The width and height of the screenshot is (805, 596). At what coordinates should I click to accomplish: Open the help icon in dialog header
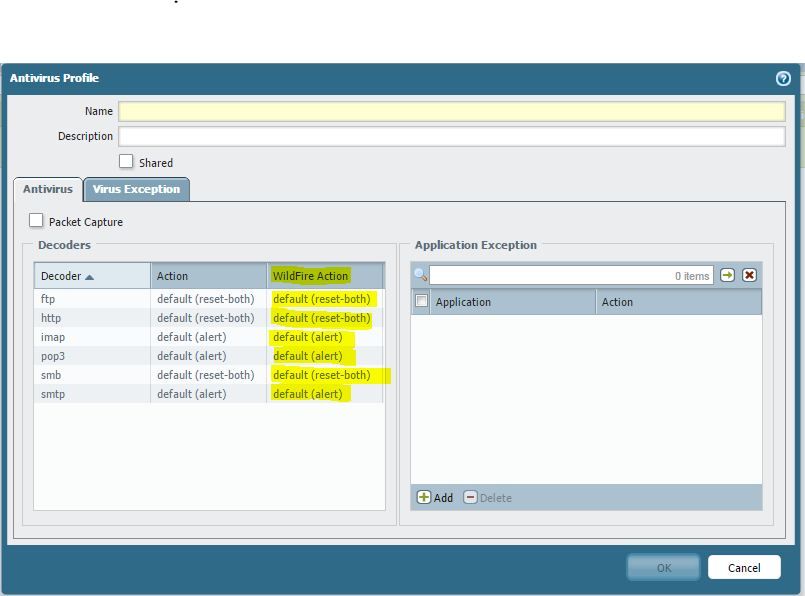(783, 78)
